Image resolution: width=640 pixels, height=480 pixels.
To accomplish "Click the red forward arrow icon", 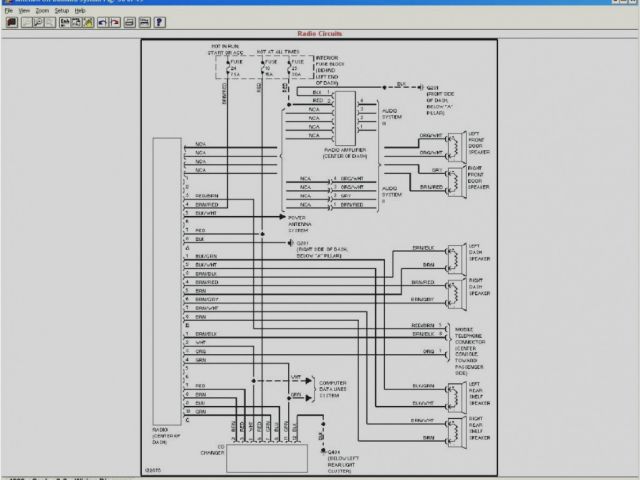I will [x=116, y=22].
